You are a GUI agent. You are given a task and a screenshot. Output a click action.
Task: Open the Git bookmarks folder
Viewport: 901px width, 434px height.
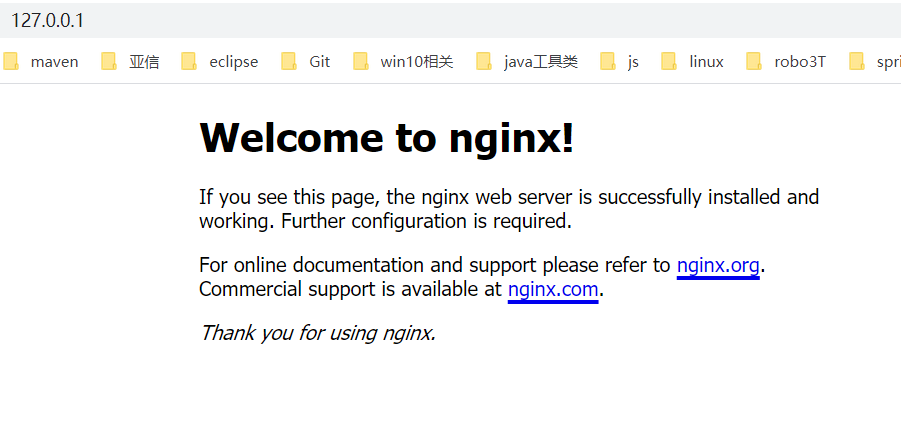coord(306,62)
